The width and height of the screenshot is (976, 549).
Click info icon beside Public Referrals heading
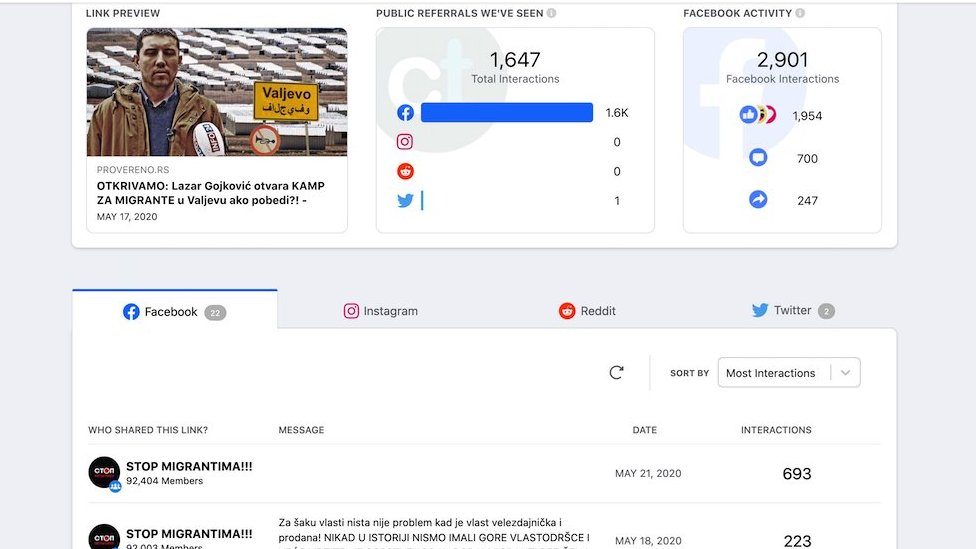552,14
